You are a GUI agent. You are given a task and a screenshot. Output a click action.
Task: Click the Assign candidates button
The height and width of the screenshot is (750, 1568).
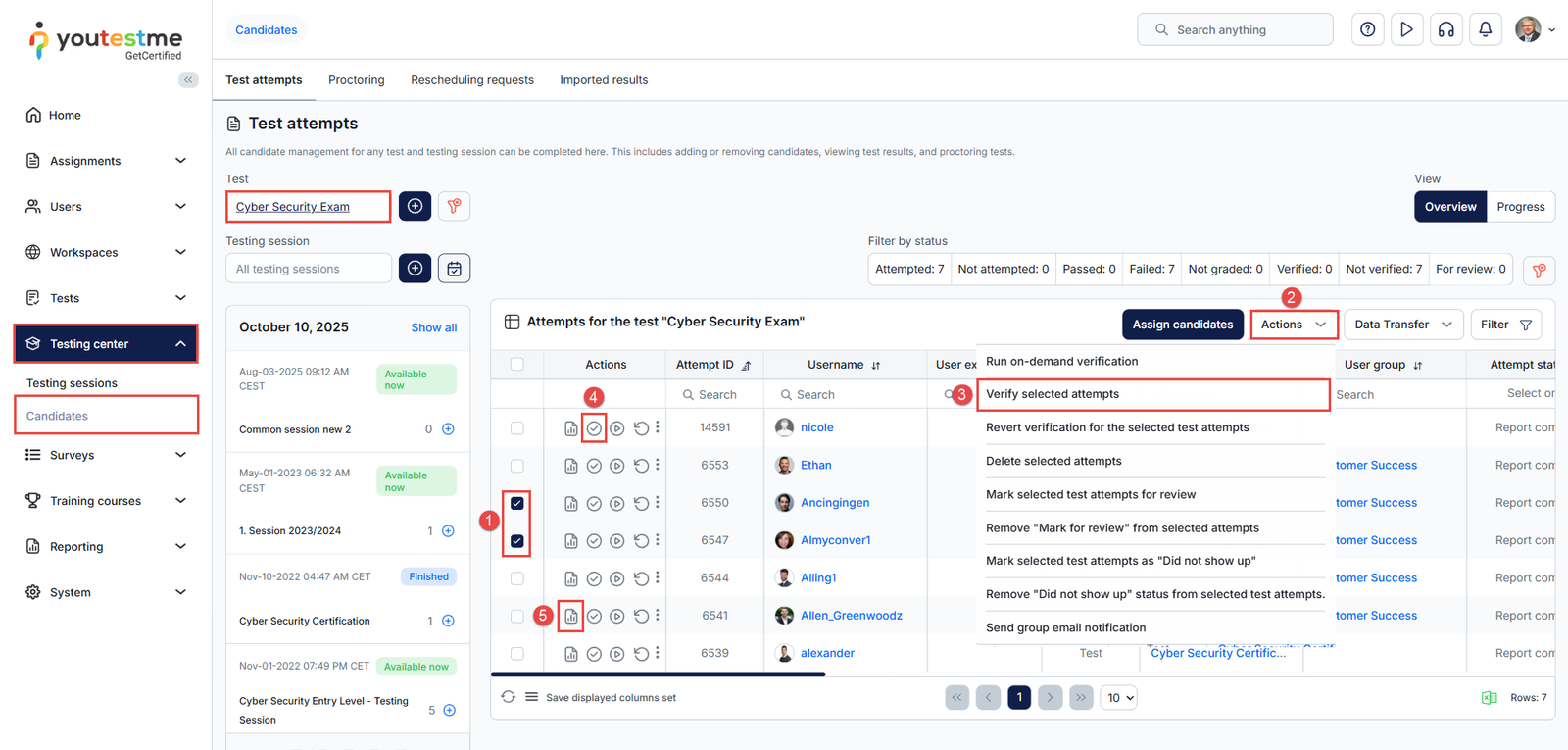(x=1182, y=325)
